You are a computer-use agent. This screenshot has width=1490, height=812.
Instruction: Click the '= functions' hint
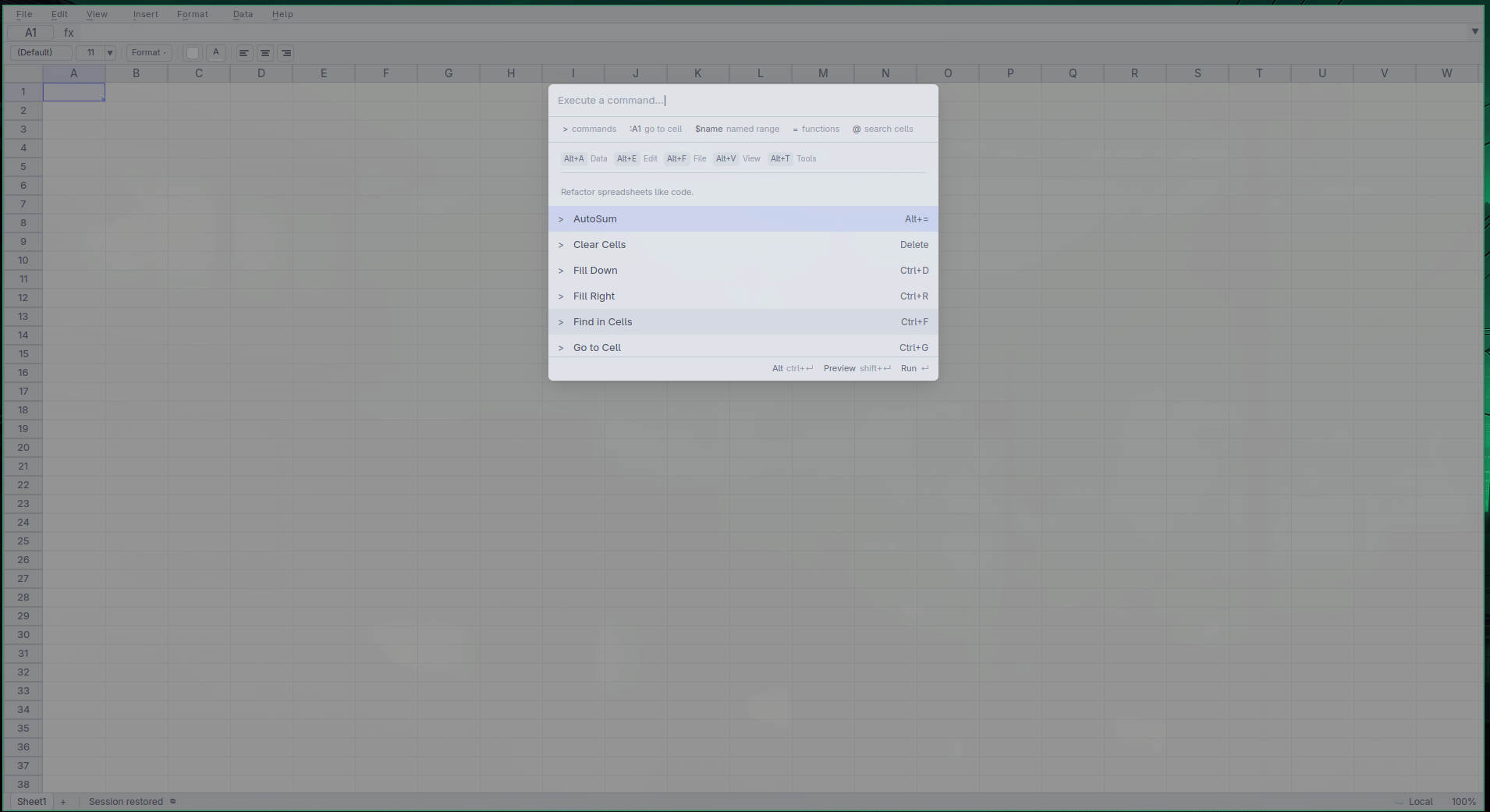pyautogui.click(x=816, y=129)
